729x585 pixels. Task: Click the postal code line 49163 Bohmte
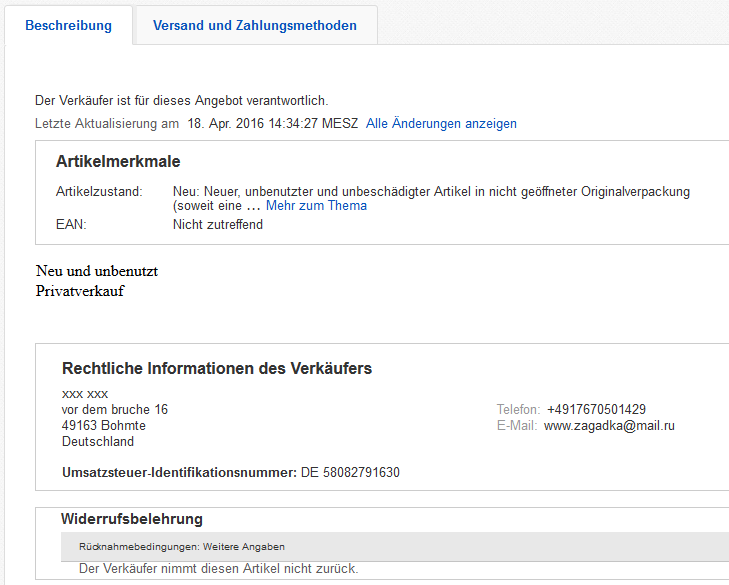[103, 426]
